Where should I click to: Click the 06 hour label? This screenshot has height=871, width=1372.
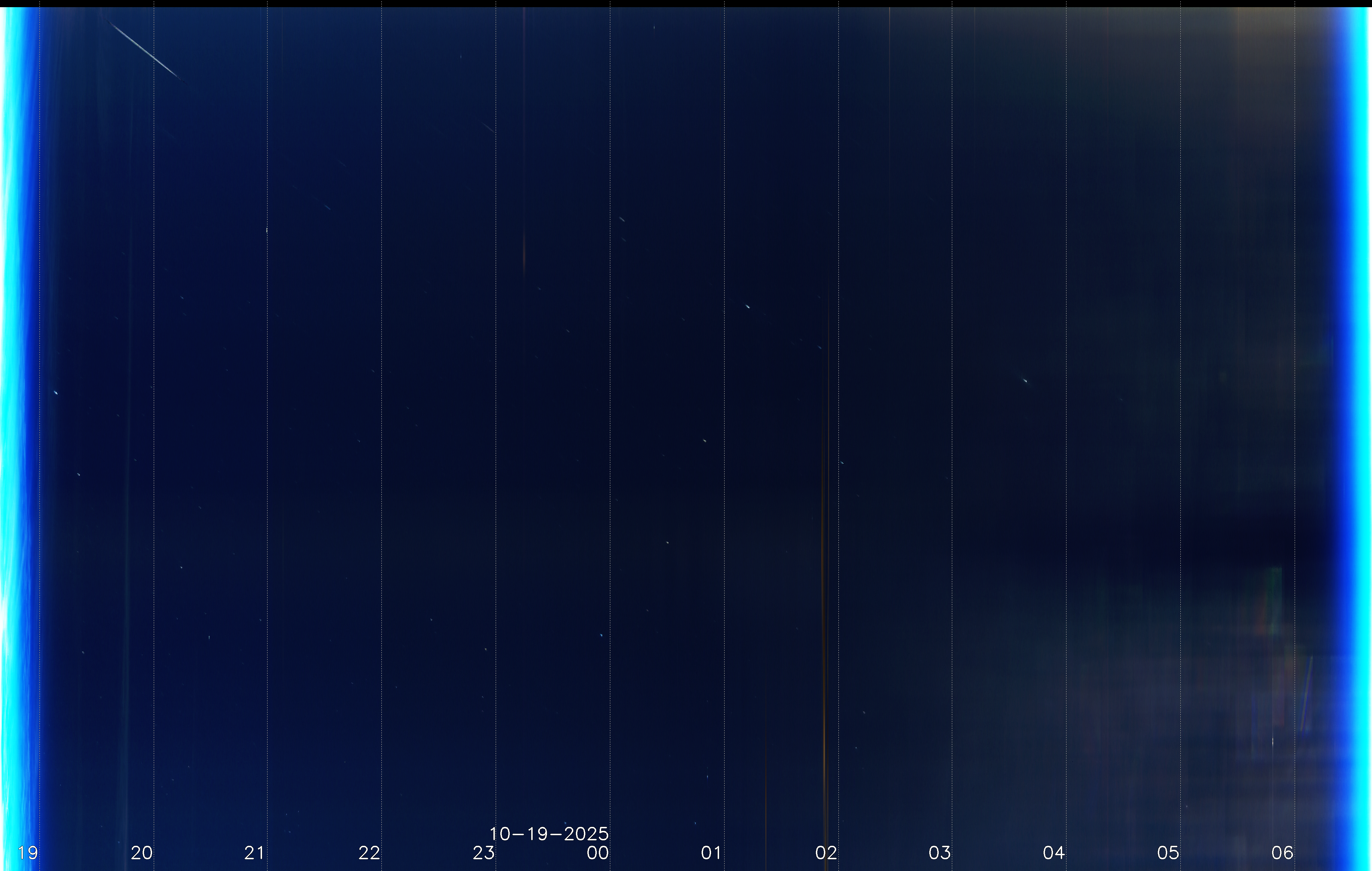(x=1283, y=853)
